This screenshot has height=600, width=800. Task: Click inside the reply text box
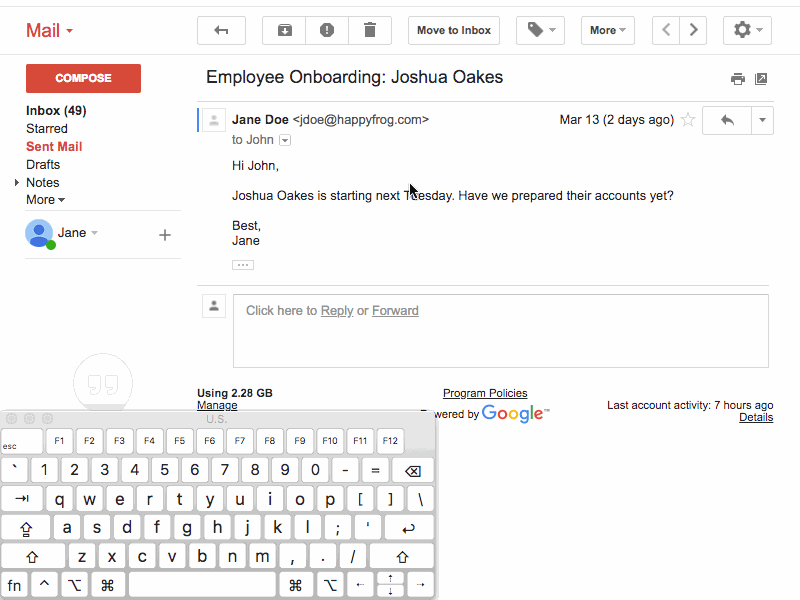click(501, 331)
